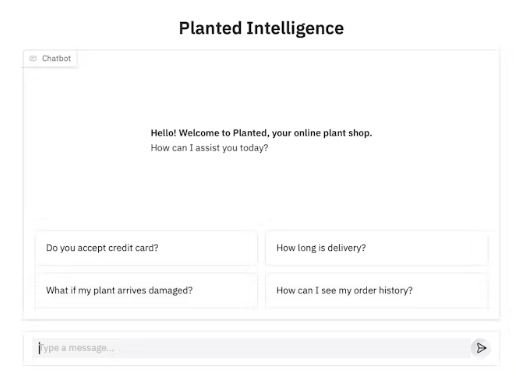Pick 'How can I see my order history?'
Screen dimensions: 516x382
click(x=377, y=291)
